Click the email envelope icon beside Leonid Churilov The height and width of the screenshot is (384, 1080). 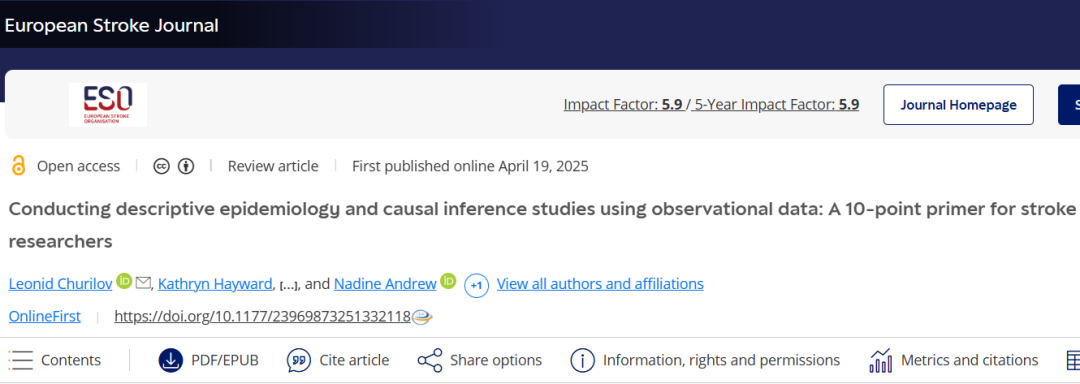pyautogui.click(x=143, y=282)
